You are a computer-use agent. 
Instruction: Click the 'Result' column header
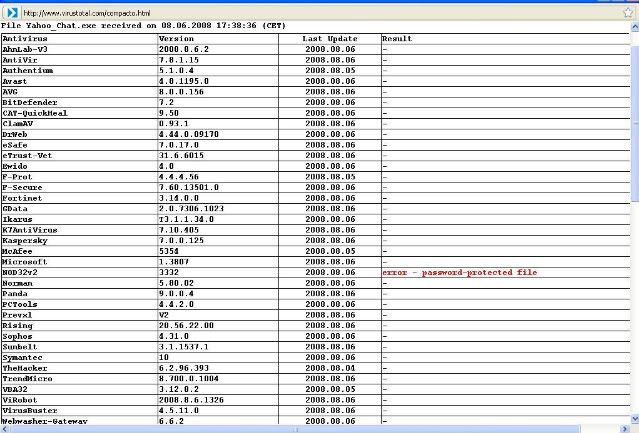pyautogui.click(x=397, y=39)
